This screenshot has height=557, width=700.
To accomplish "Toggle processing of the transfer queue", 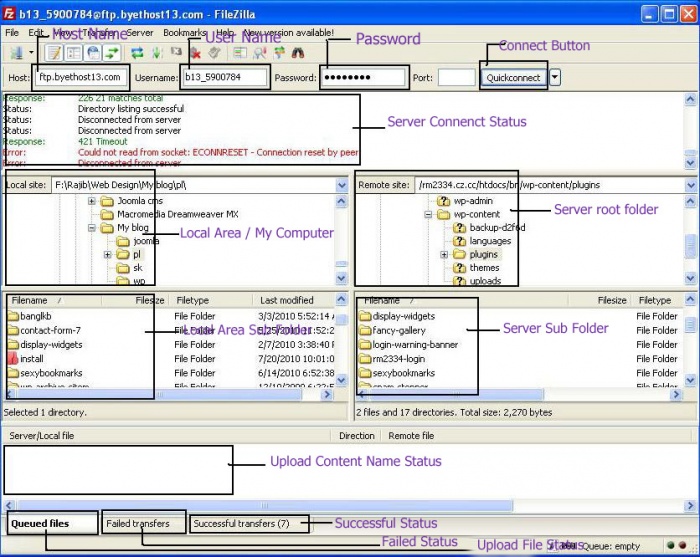I will [x=157, y=53].
